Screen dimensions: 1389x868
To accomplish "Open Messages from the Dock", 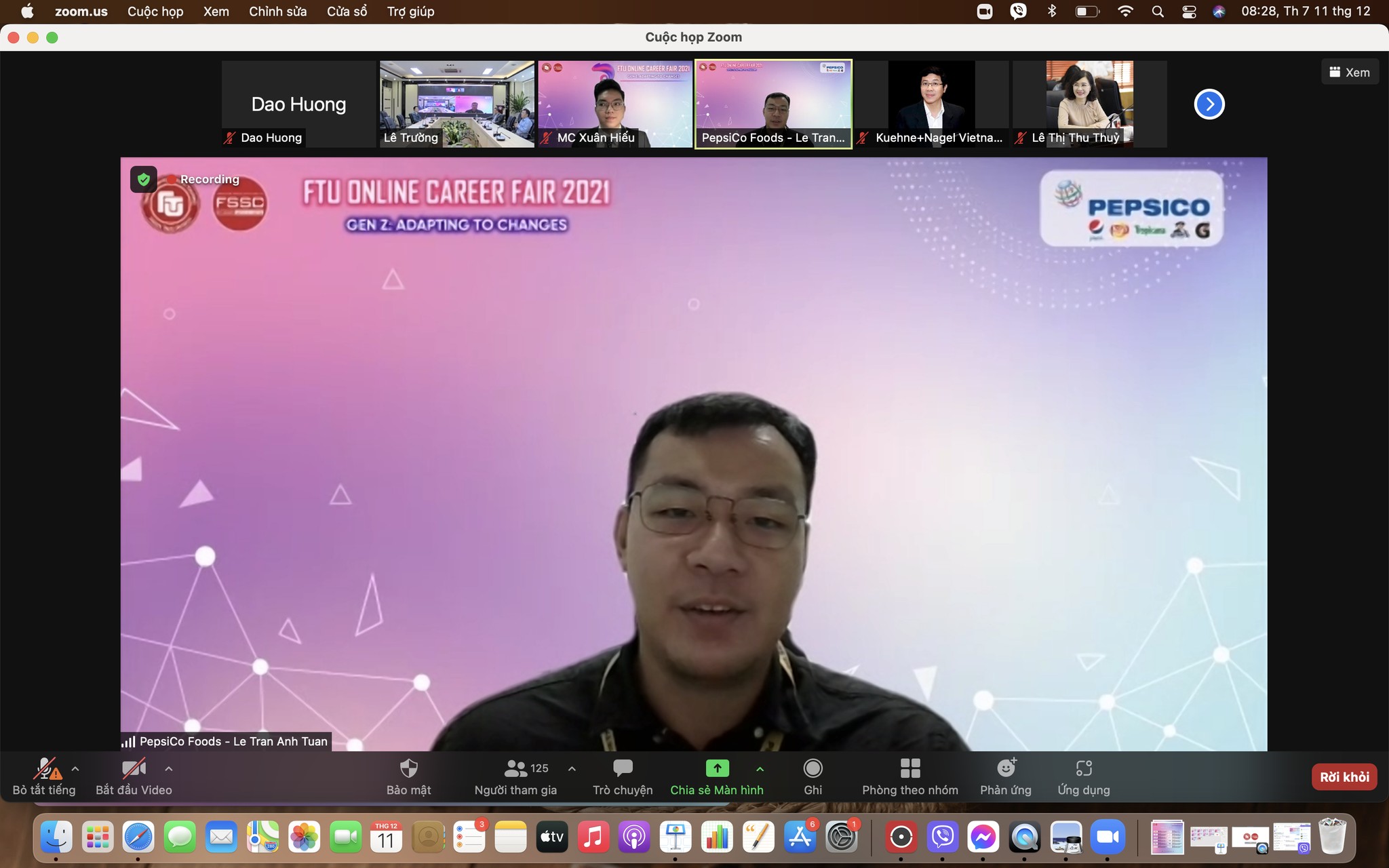I will pyautogui.click(x=180, y=837).
